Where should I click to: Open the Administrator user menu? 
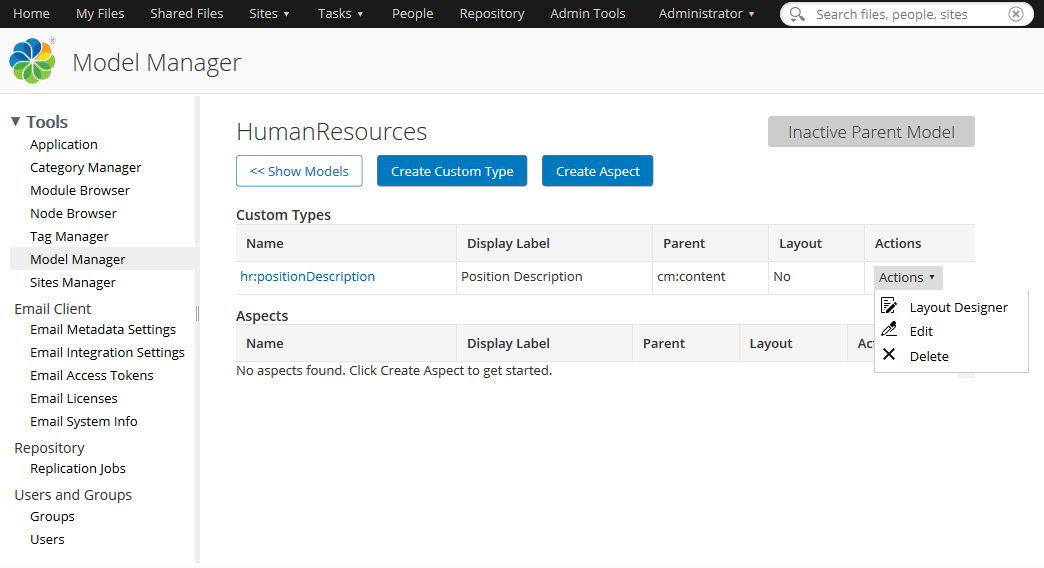(706, 13)
